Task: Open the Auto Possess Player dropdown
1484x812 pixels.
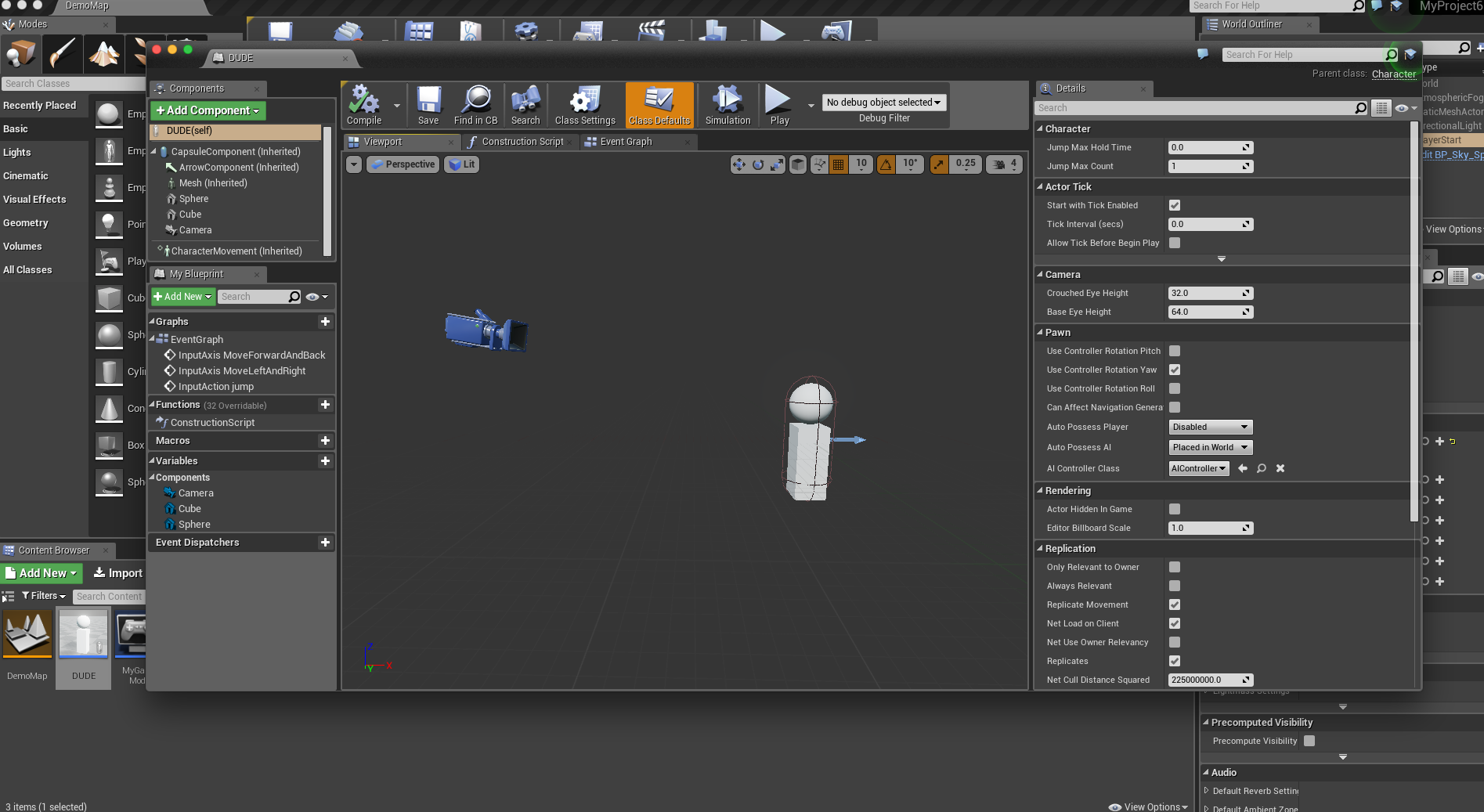Action: [x=1210, y=427]
